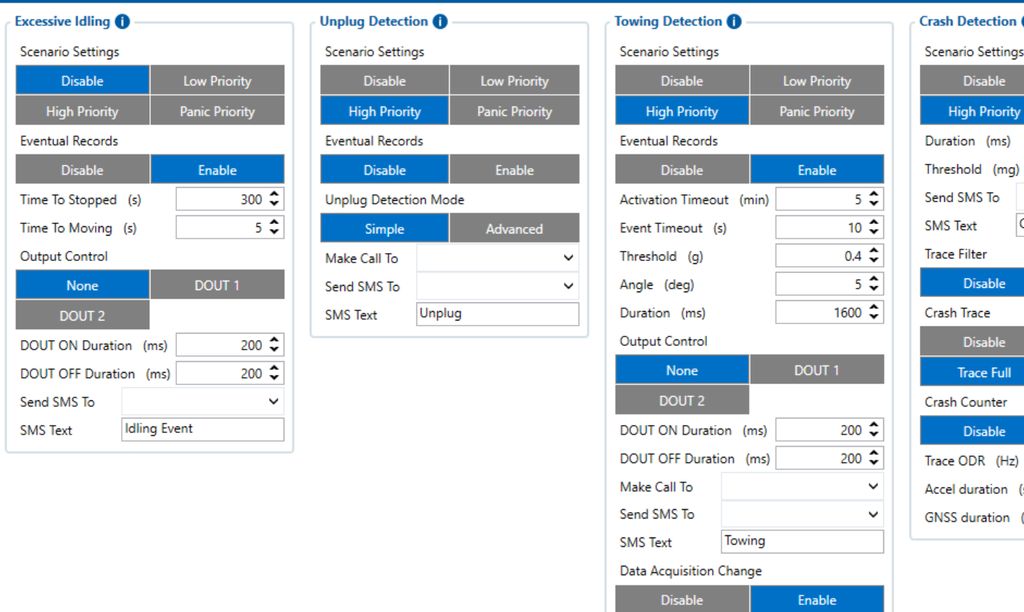Image resolution: width=1024 pixels, height=612 pixels.
Task: Set Excessive Idling scenario to Low Priority
Action: click(x=217, y=81)
